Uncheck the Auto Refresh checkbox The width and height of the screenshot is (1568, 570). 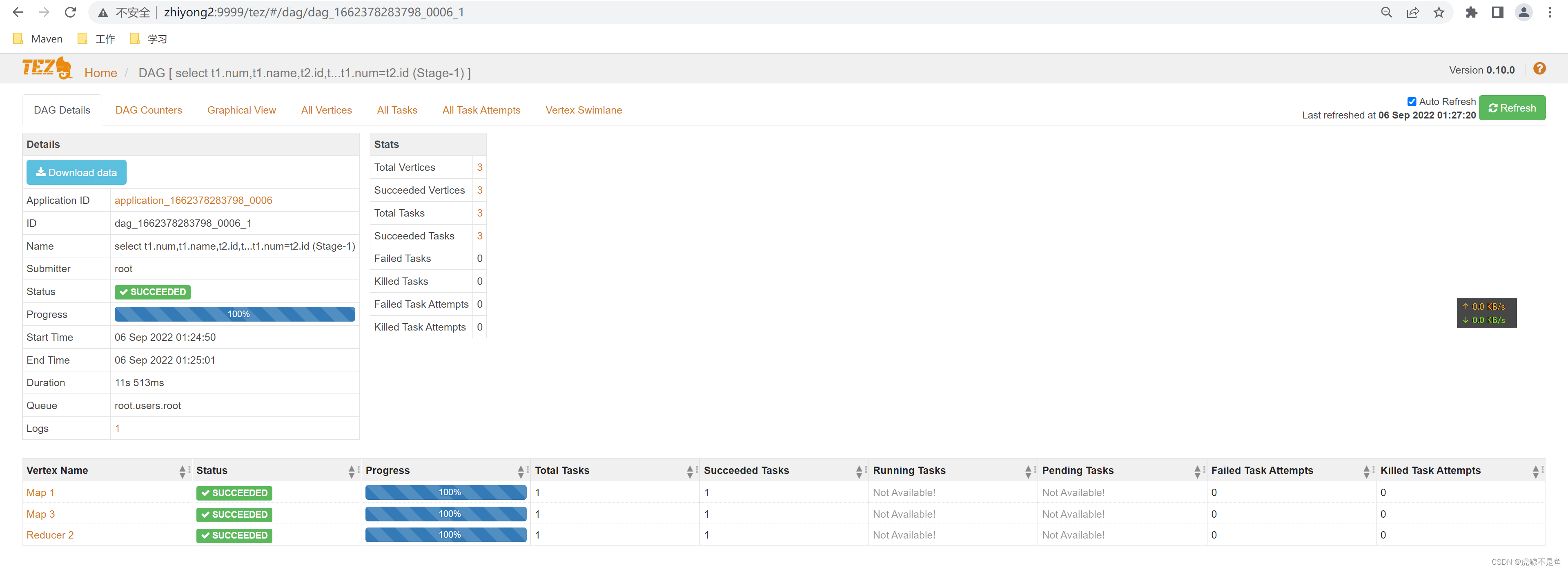coord(1412,102)
